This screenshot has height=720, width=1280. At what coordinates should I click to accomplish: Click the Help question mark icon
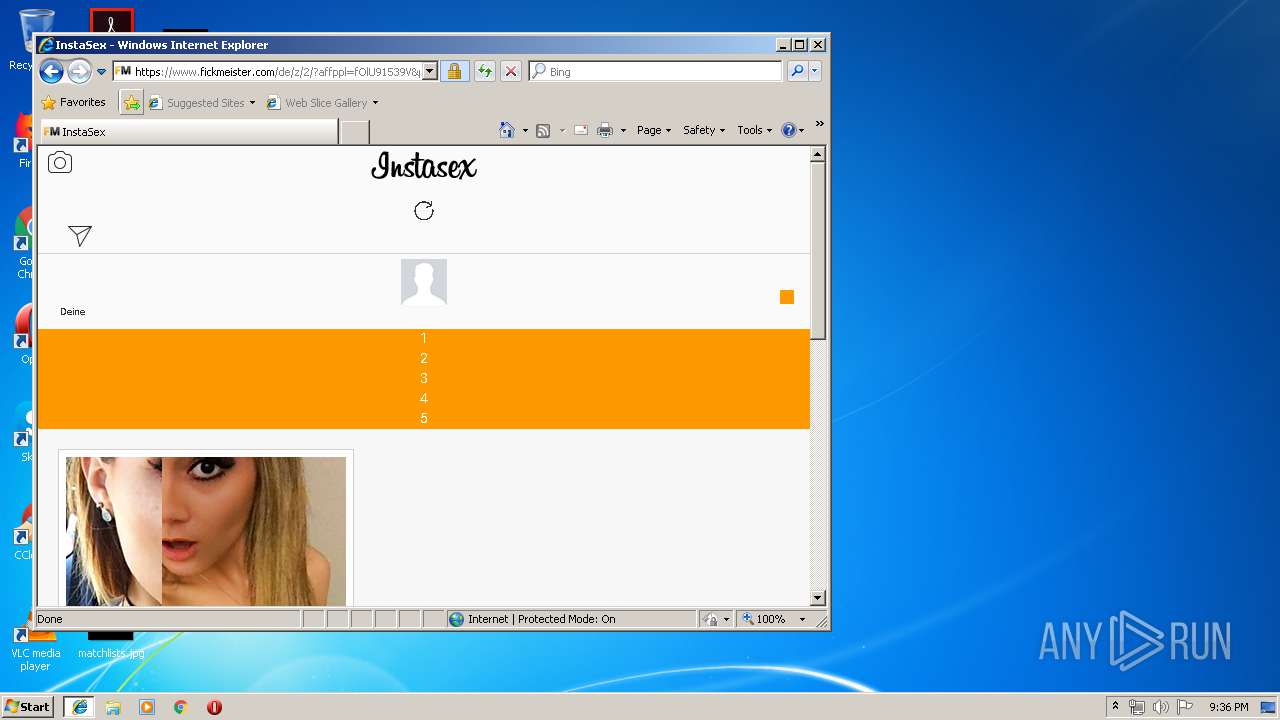pos(788,130)
